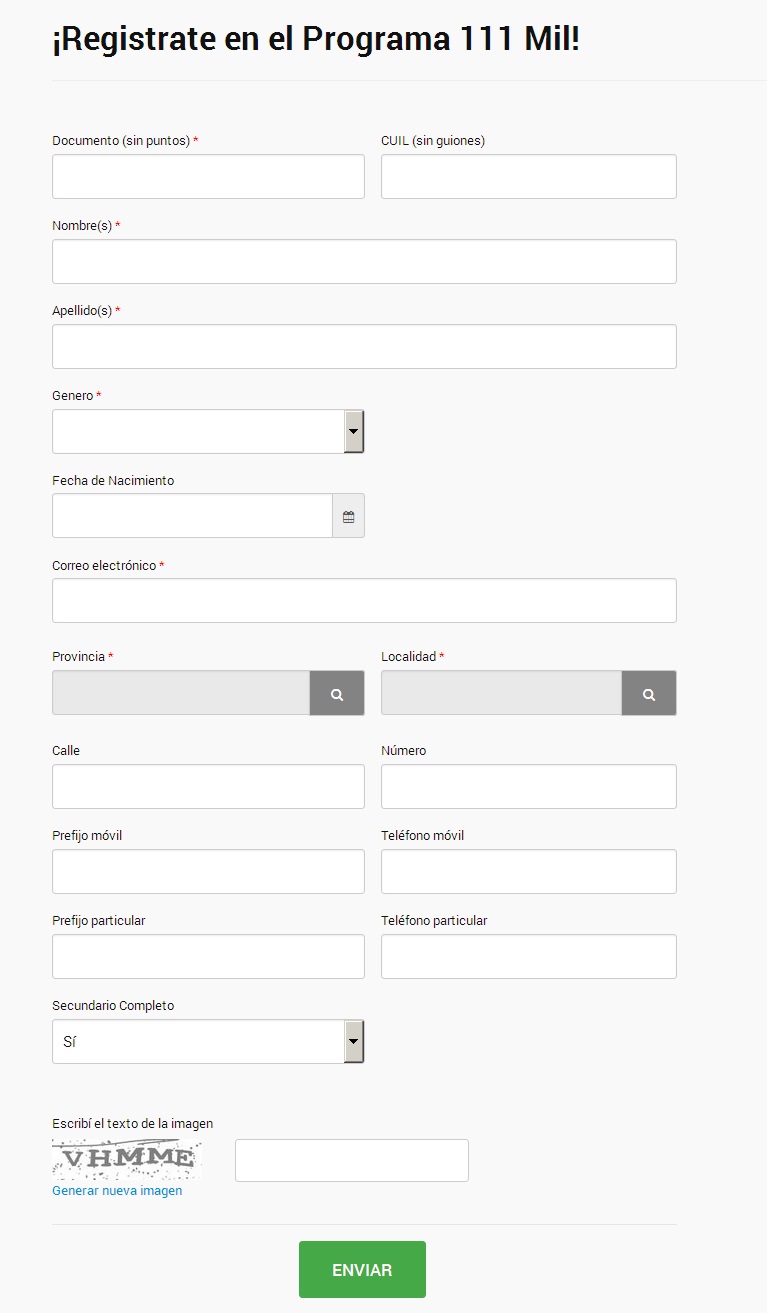Screen dimensions: 767x1313
Task: Click into the Apellido(s) field
Action: click(364, 346)
